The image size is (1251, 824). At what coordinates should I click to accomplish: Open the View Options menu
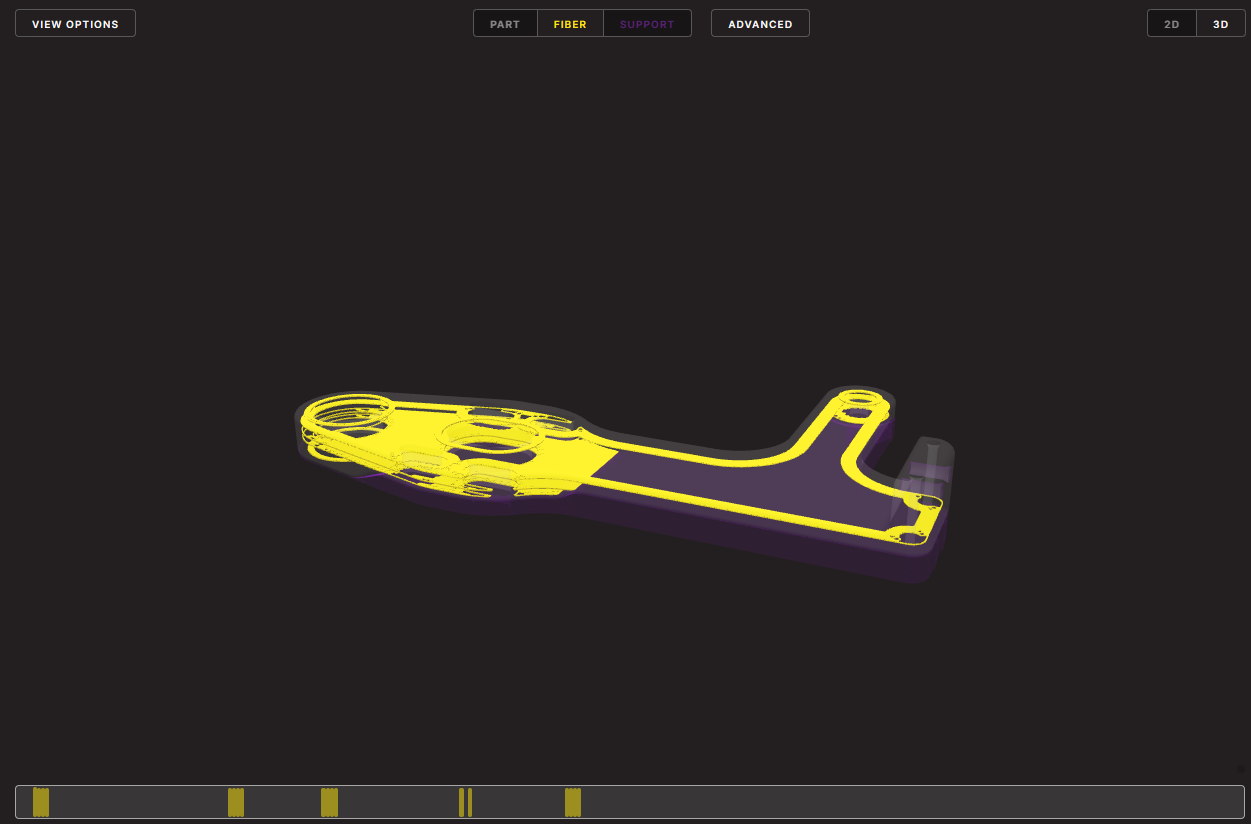point(75,24)
